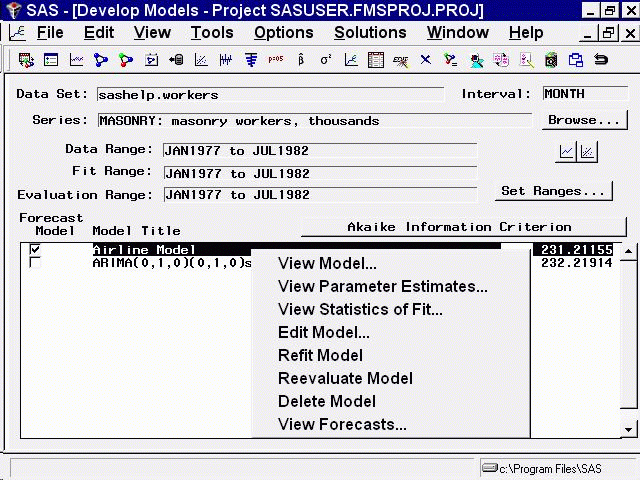Uncheck the Airline Model forecast checkbox
Viewport: 640px width, 480px height.
(x=36, y=250)
